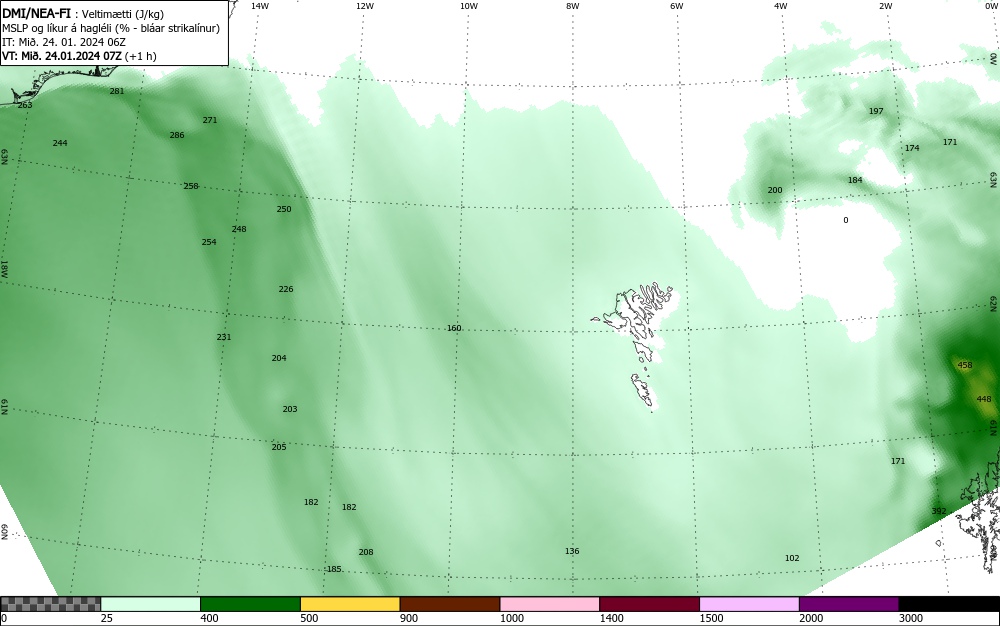The image size is (1000, 626).
Task: Click the 10W longitude label
Action: (469, 6)
